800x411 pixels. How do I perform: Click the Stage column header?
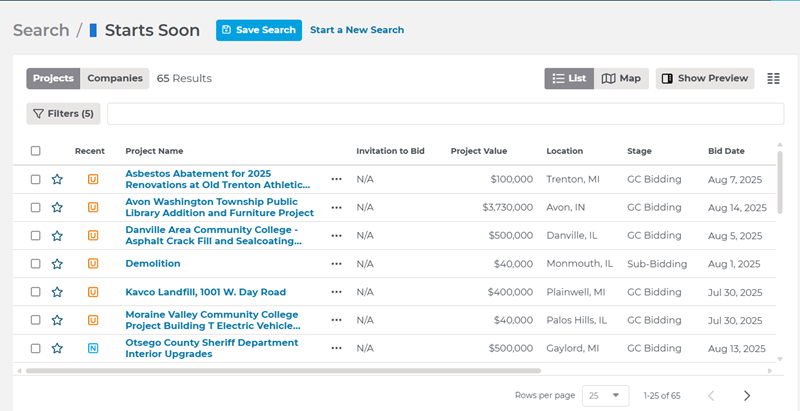coord(639,151)
